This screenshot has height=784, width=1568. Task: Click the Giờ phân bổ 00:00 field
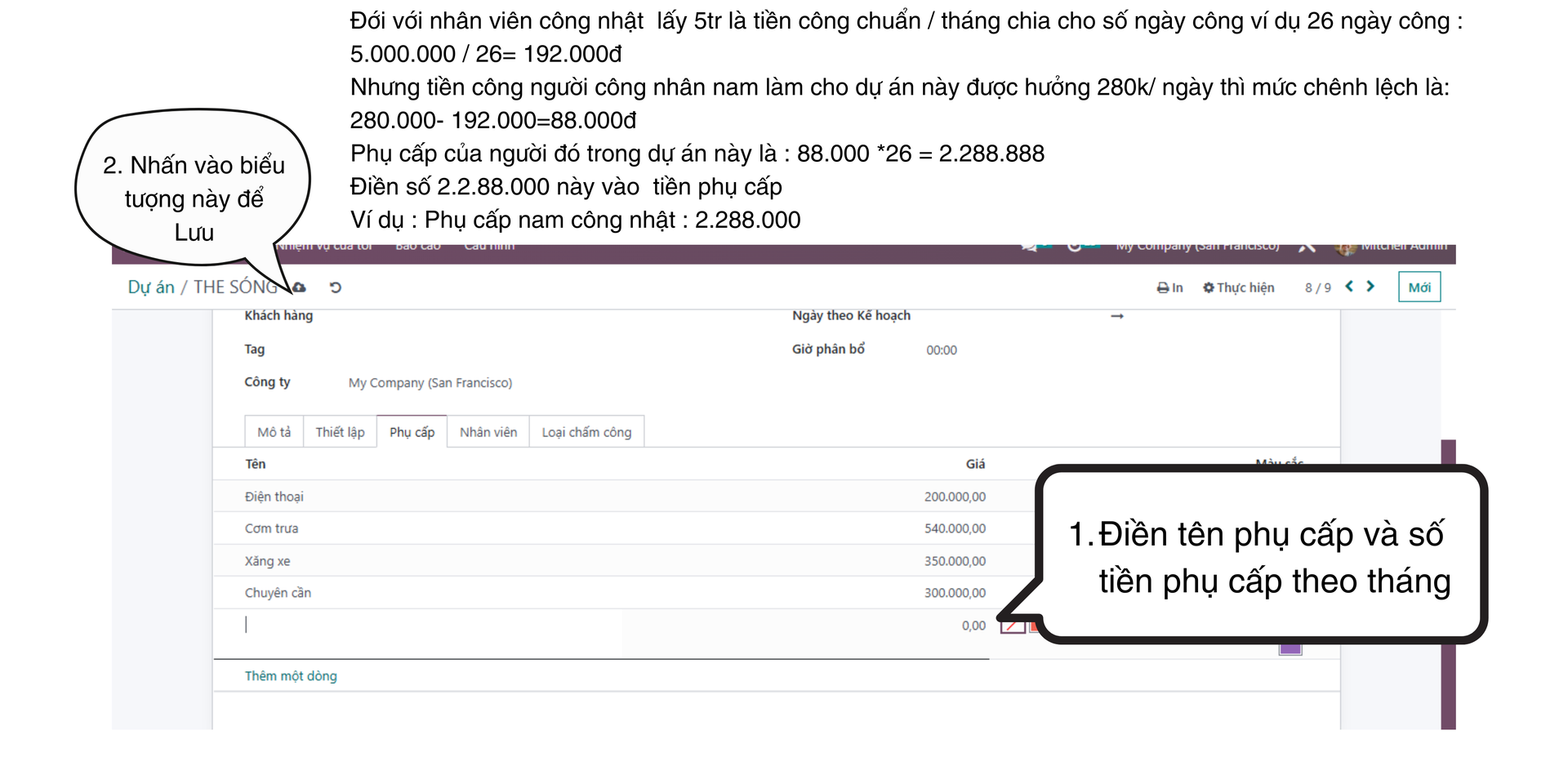(941, 350)
